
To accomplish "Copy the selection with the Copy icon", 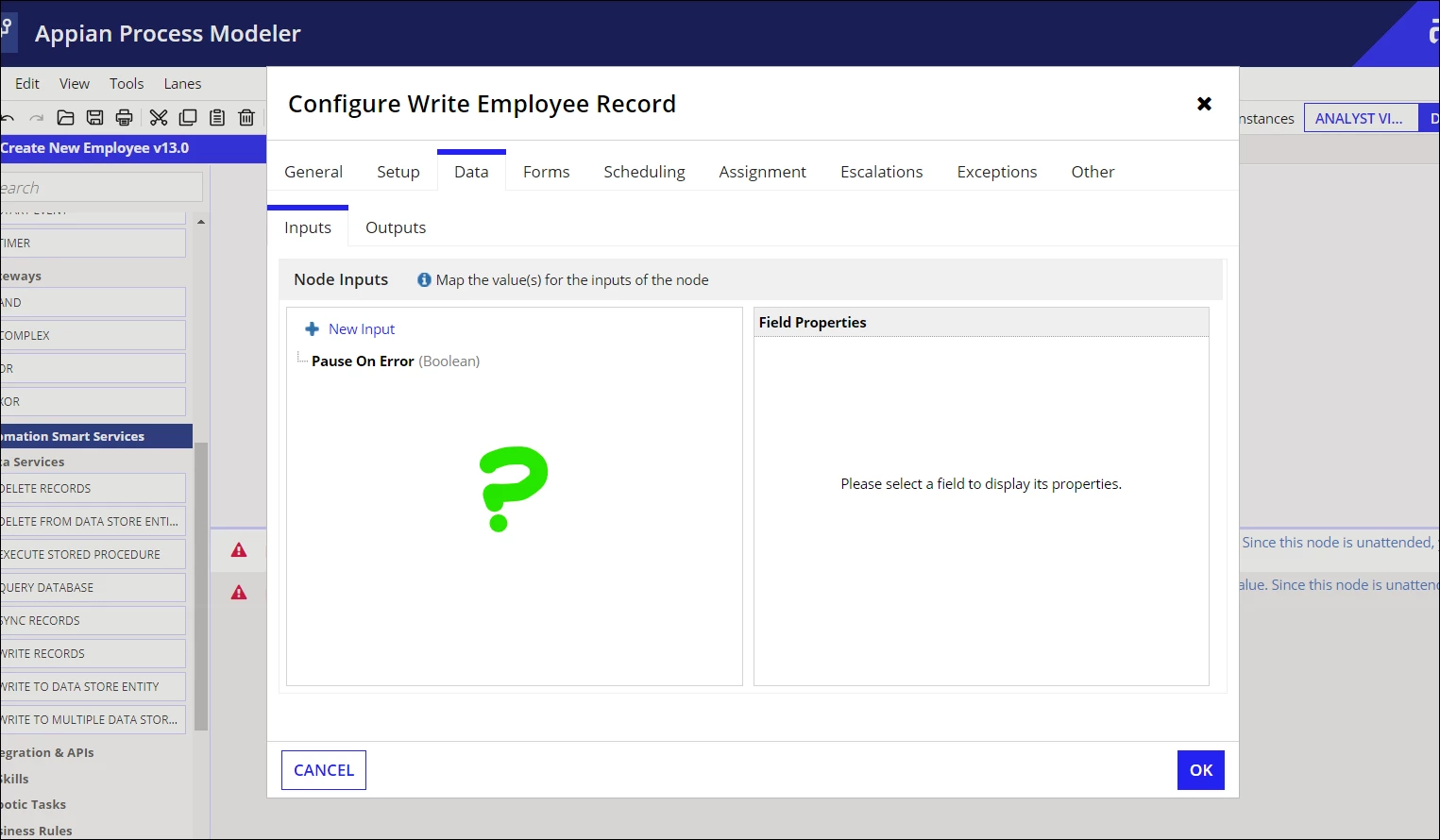I will point(188,118).
